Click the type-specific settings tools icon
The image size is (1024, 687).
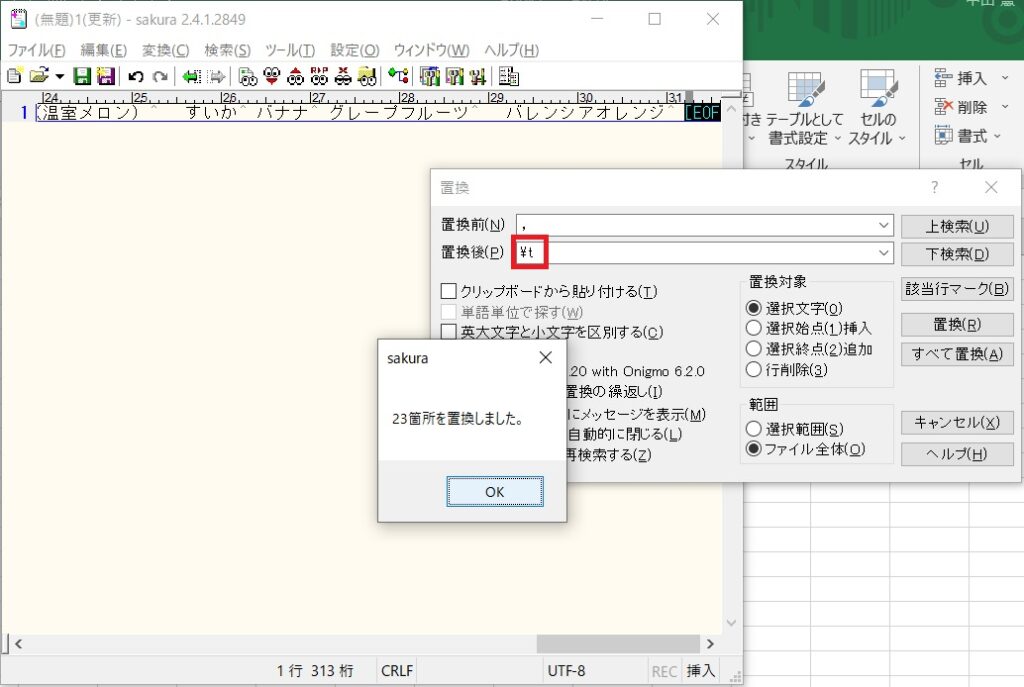tap(454, 76)
